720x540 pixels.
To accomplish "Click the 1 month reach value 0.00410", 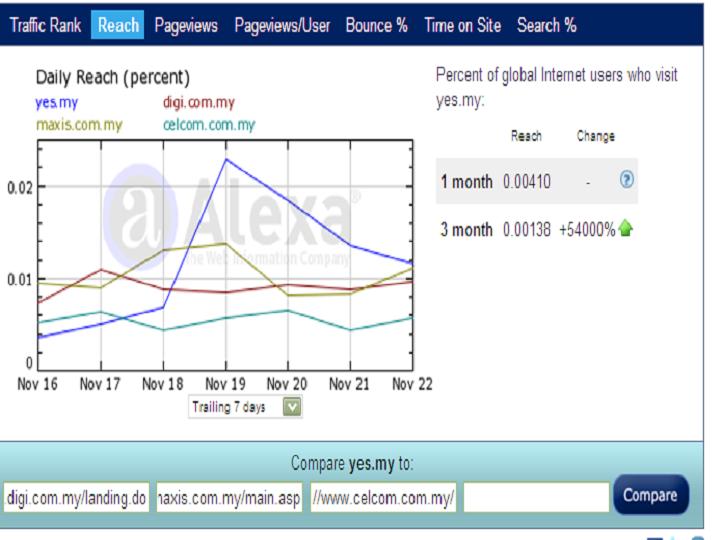I will tap(527, 182).
